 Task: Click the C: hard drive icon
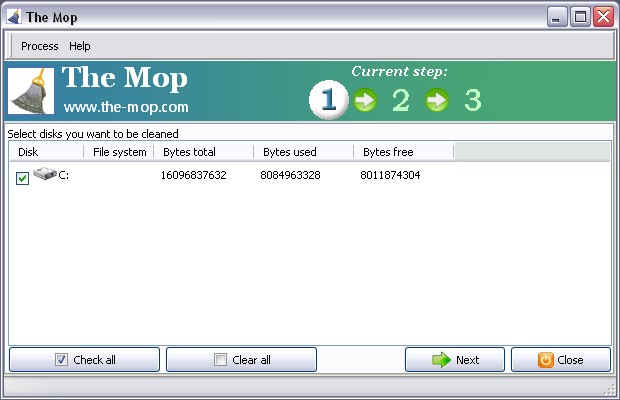point(45,174)
